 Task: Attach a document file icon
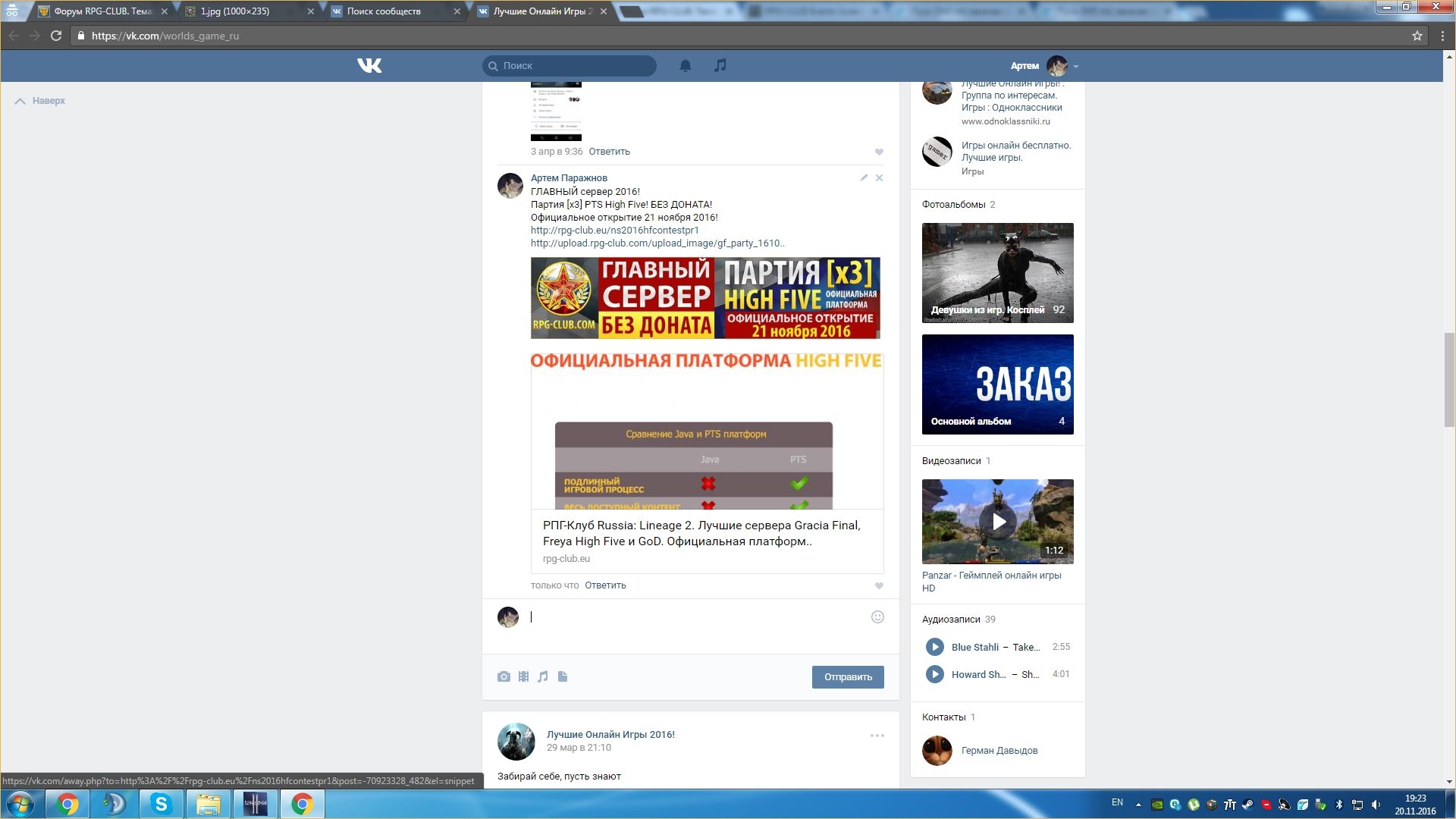coord(563,676)
